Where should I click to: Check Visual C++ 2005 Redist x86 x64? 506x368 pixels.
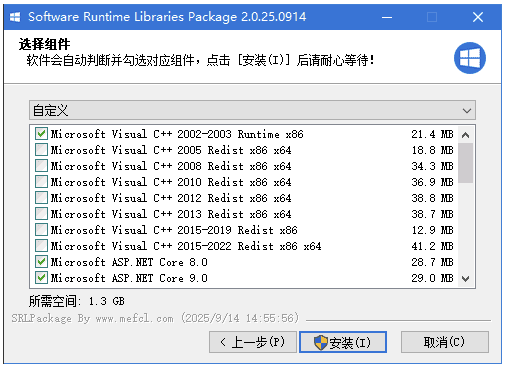coord(41,150)
